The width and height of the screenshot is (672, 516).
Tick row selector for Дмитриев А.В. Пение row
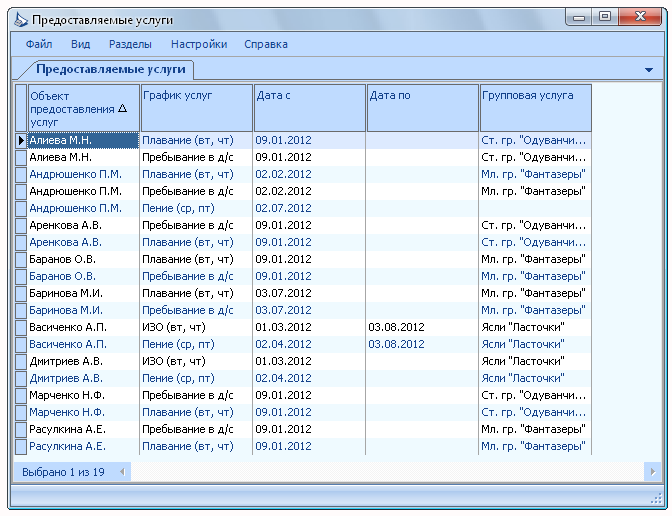[x=21, y=378]
